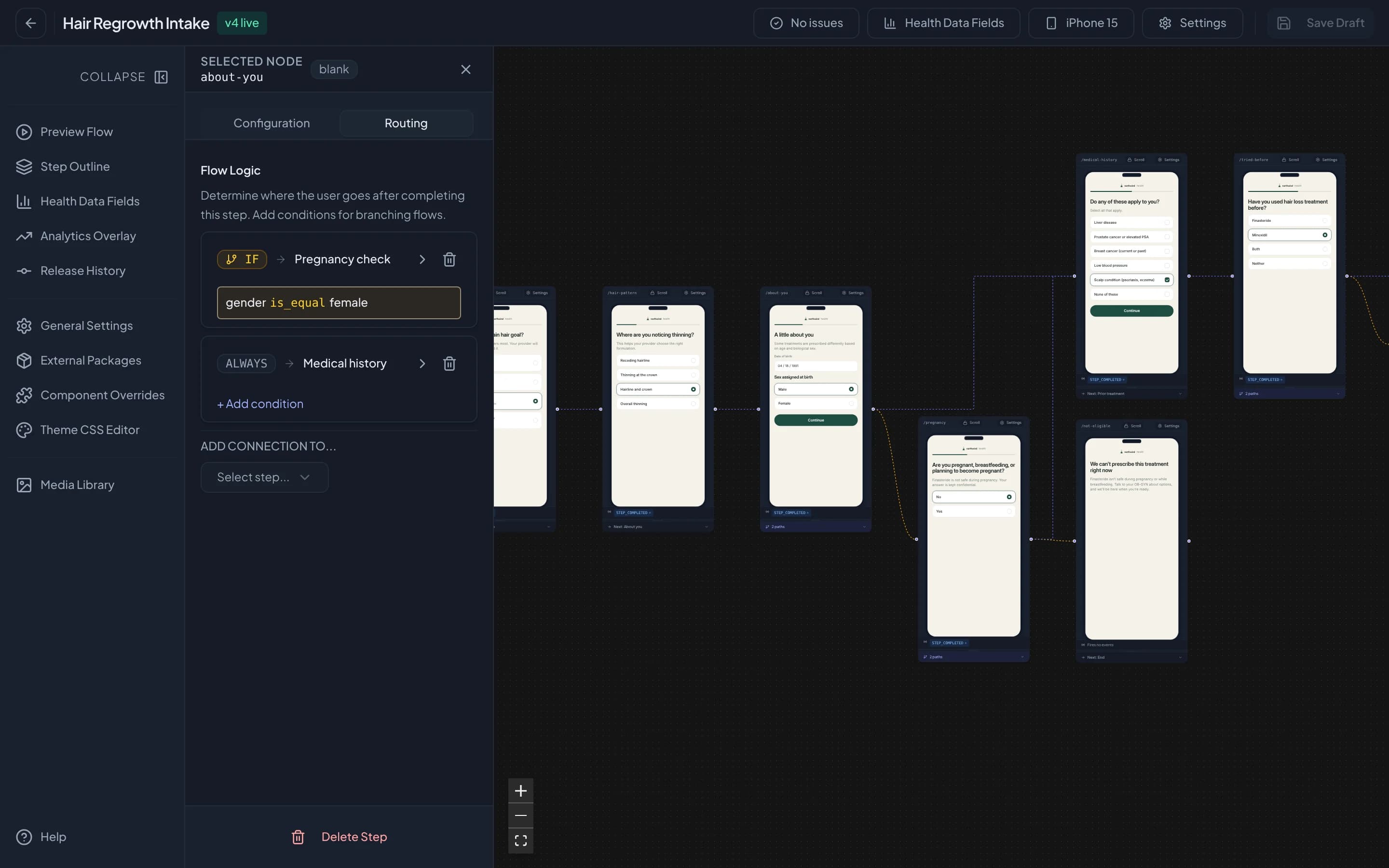Open Media Library
1389x868 pixels.
(65, 485)
